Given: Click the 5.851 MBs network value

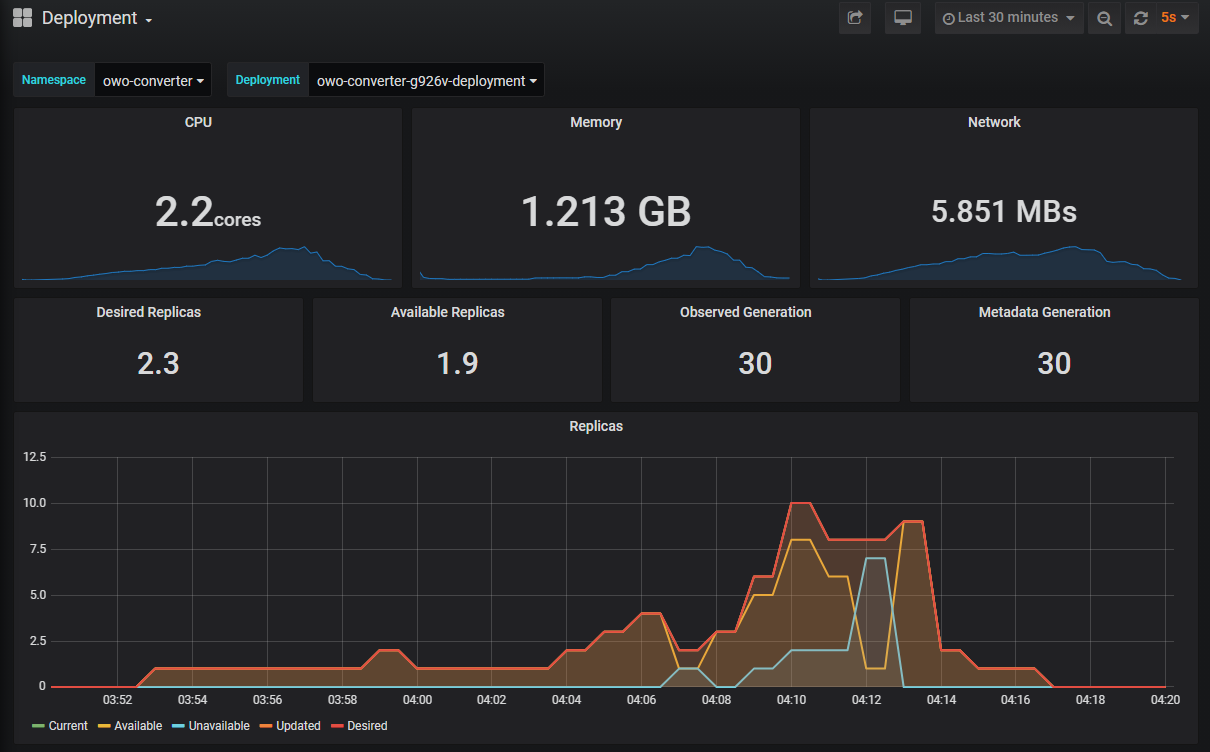Looking at the screenshot, I should [1004, 212].
